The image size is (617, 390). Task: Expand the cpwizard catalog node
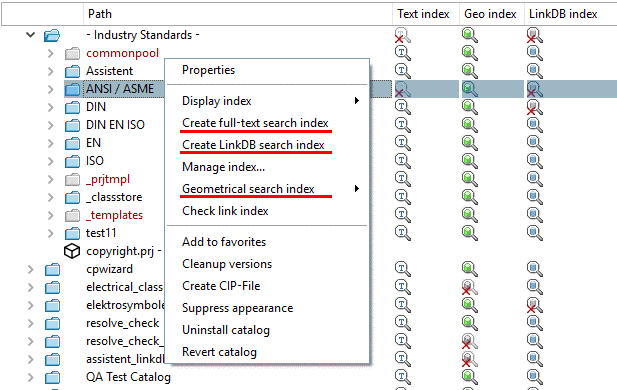pyautogui.click(x=31, y=269)
